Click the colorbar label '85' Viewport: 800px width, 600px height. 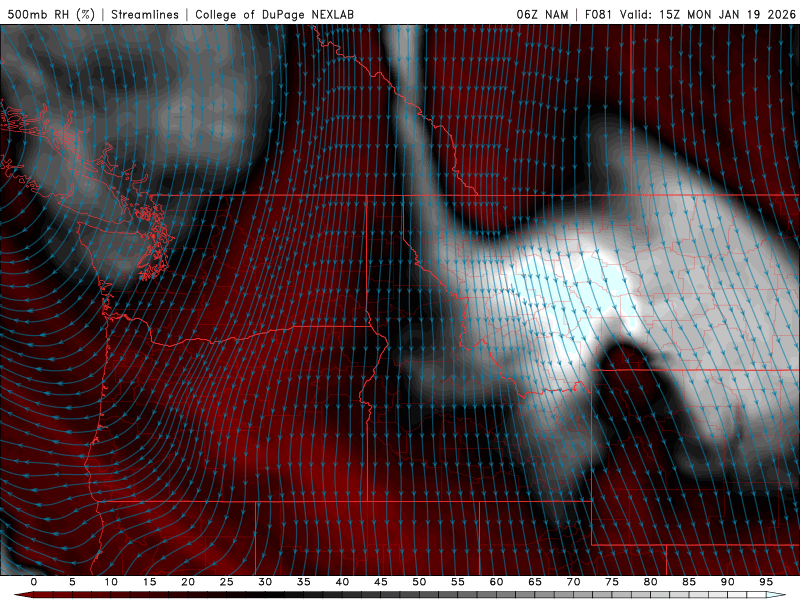tap(689, 582)
